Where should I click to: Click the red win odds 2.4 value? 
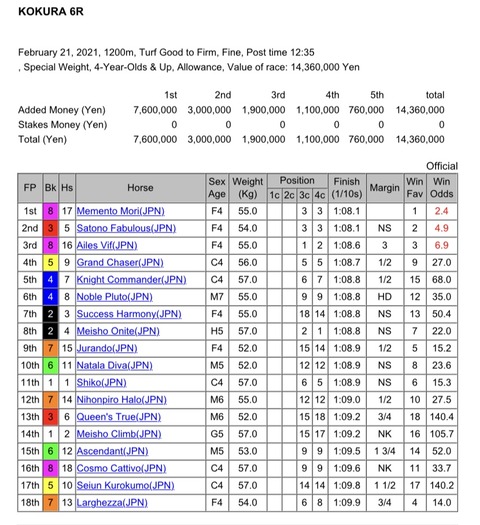(x=442, y=211)
